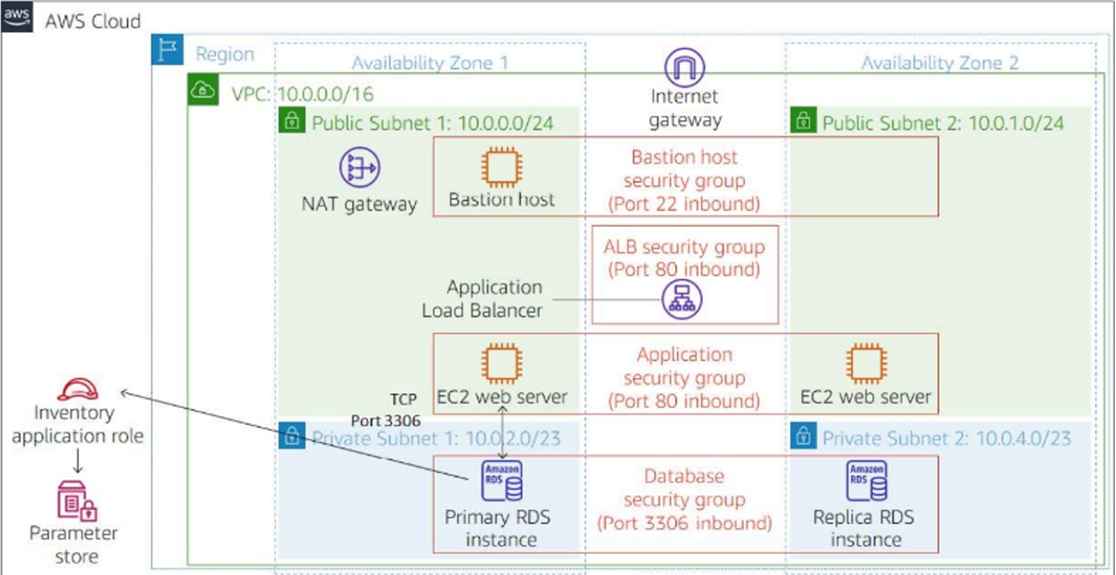The width and height of the screenshot is (1116, 575).
Task: Click the 'Region' label
Action: click(225, 55)
